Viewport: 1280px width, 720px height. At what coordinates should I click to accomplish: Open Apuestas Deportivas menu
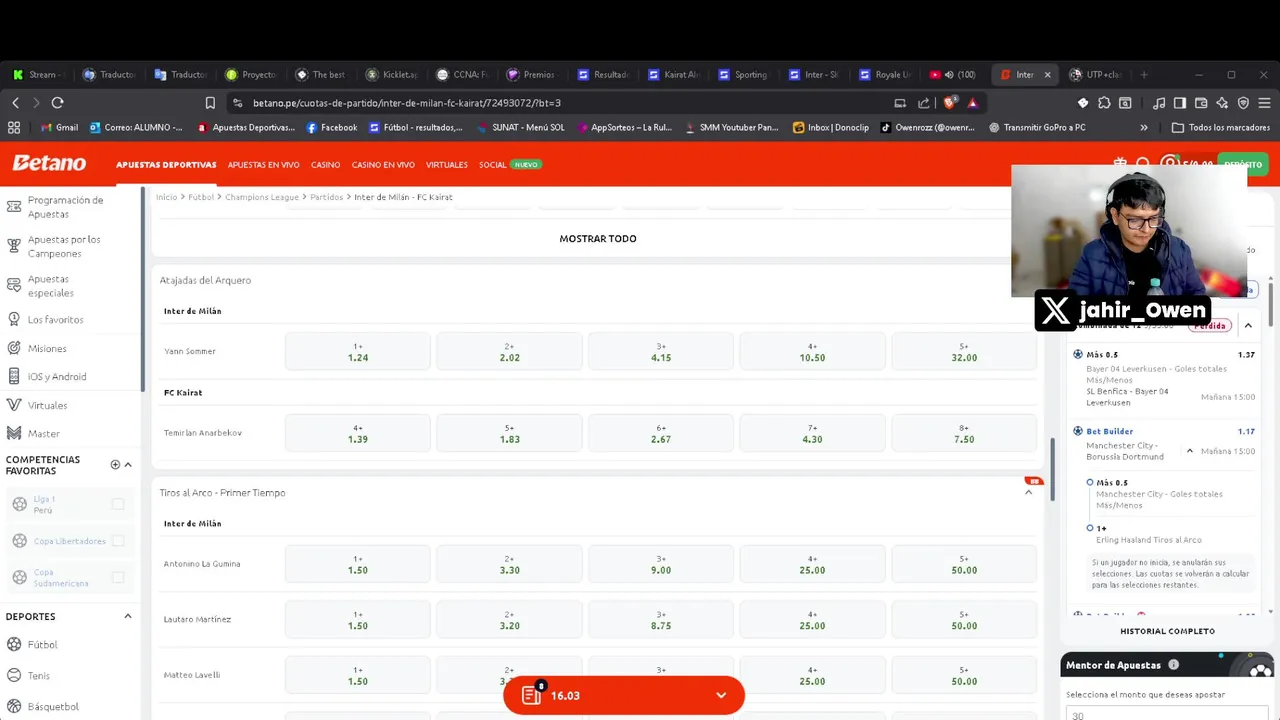pyautogui.click(x=166, y=164)
